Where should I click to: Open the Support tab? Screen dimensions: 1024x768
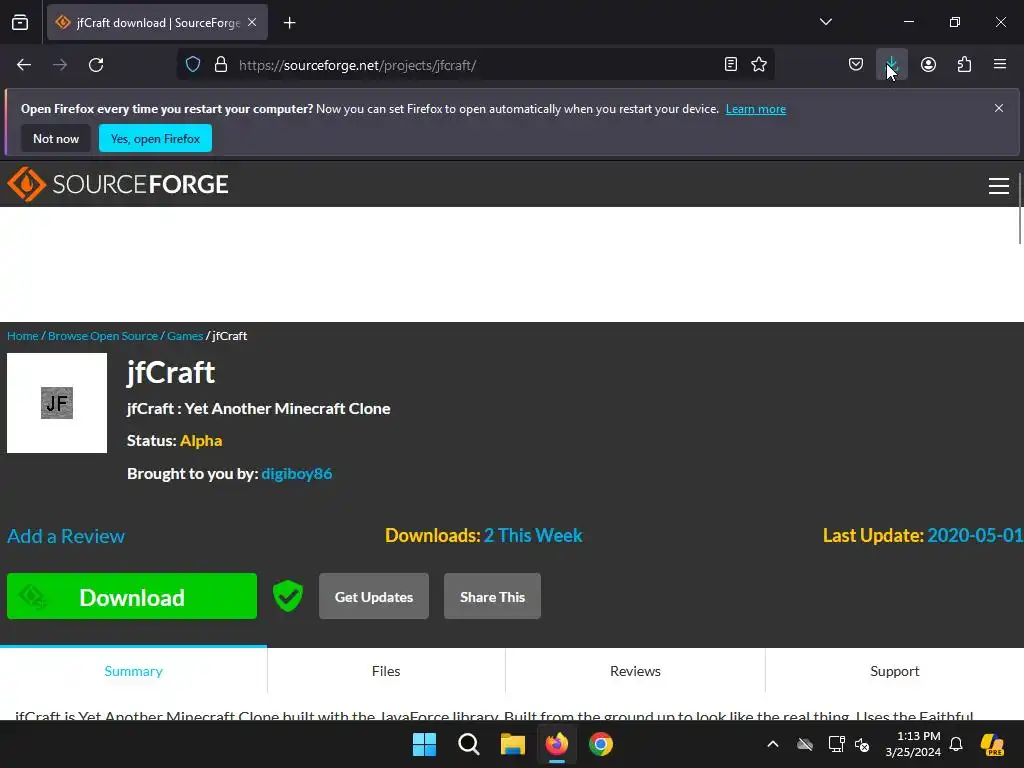tap(894, 671)
